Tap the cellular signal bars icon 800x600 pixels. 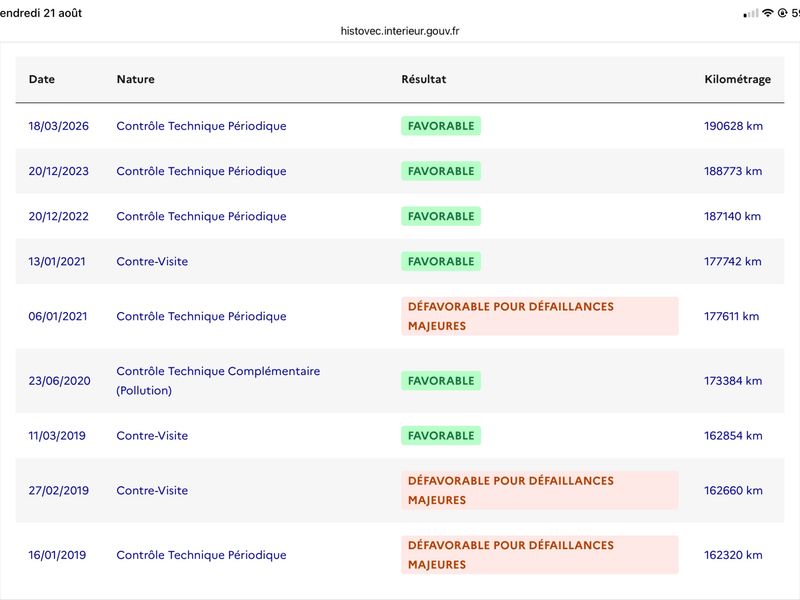pos(751,14)
